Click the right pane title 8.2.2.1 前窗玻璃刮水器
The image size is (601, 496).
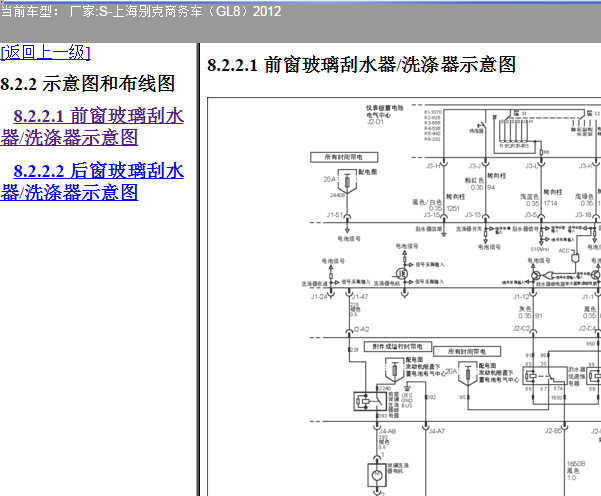361,65
